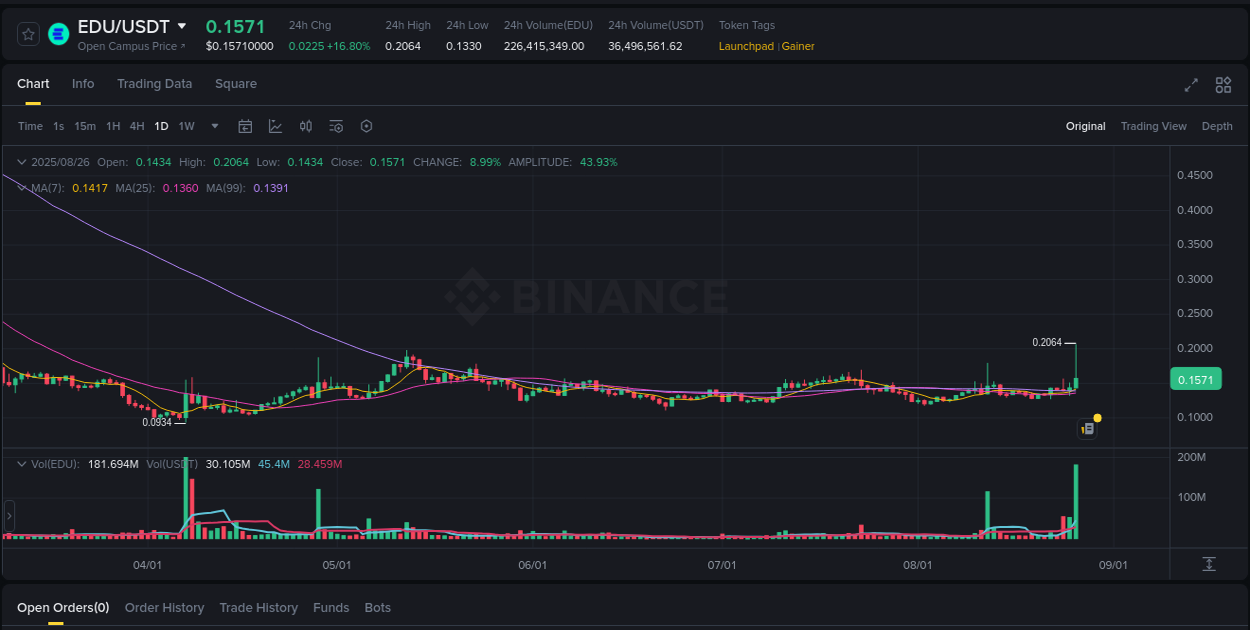
Task: Expand the chart to fullscreen
Action: point(1191,86)
